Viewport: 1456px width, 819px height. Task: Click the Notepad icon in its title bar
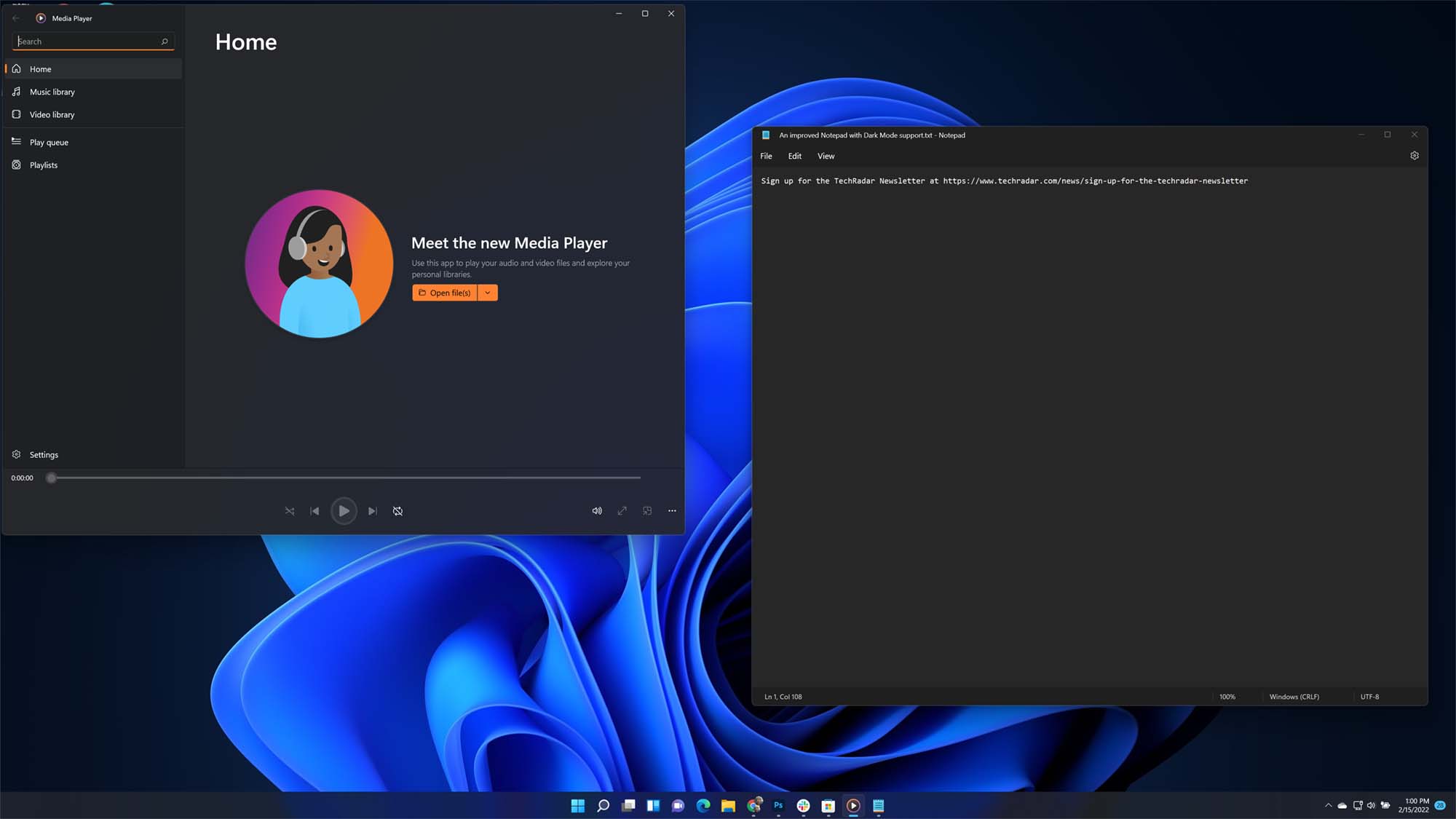pyautogui.click(x=766, y=135)
